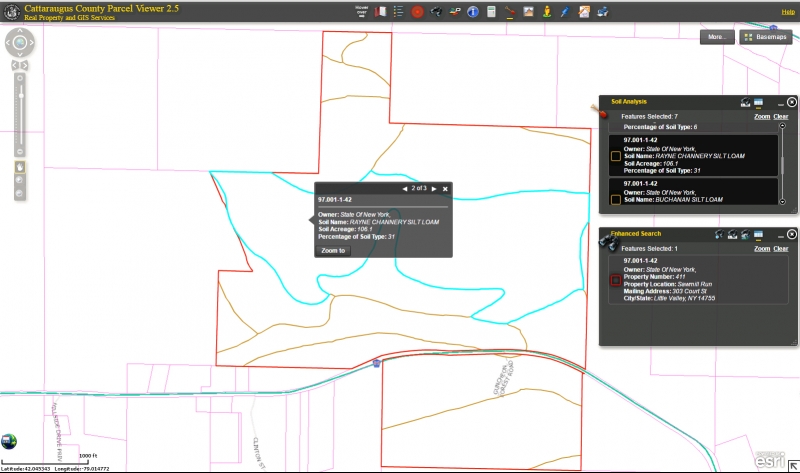This screenshot has height=473, width=800.
Task: Click Clear in Enhanced Search panel
Action: (x=781, y=248)
